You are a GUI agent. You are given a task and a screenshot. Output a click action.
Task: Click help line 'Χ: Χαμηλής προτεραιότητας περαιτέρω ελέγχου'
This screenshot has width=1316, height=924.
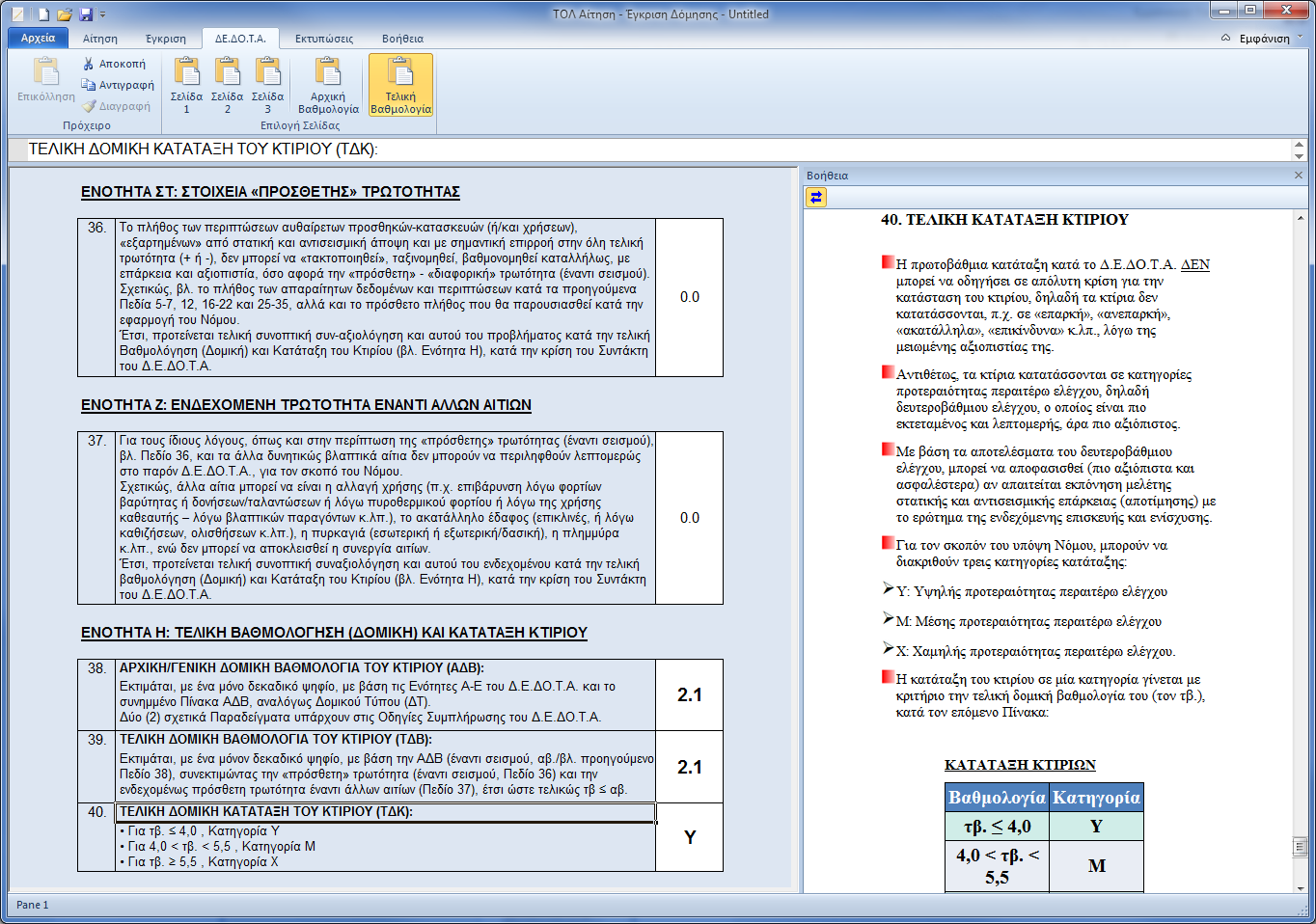click(1035, 651)
